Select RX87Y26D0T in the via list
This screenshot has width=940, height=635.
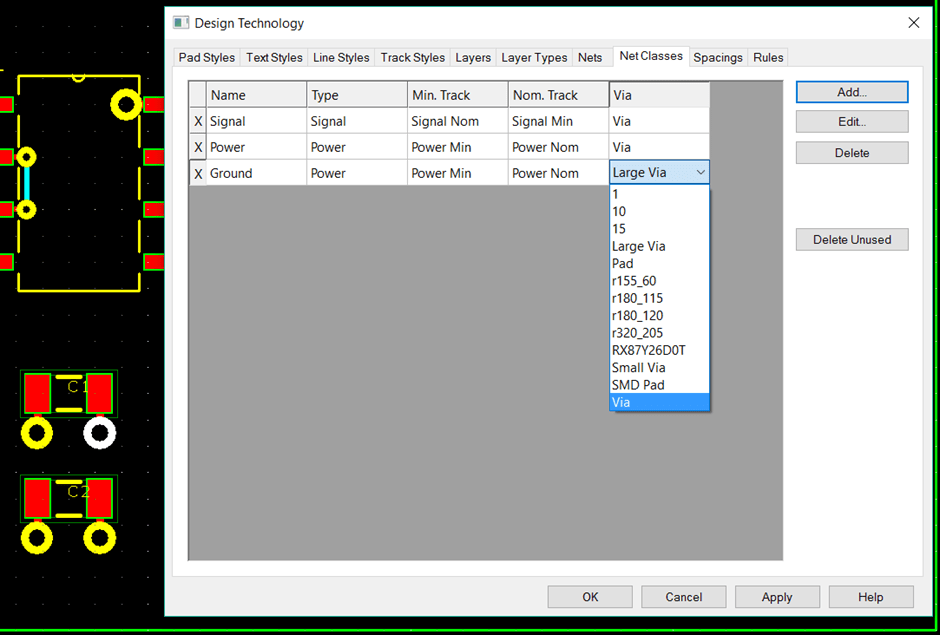659,351
